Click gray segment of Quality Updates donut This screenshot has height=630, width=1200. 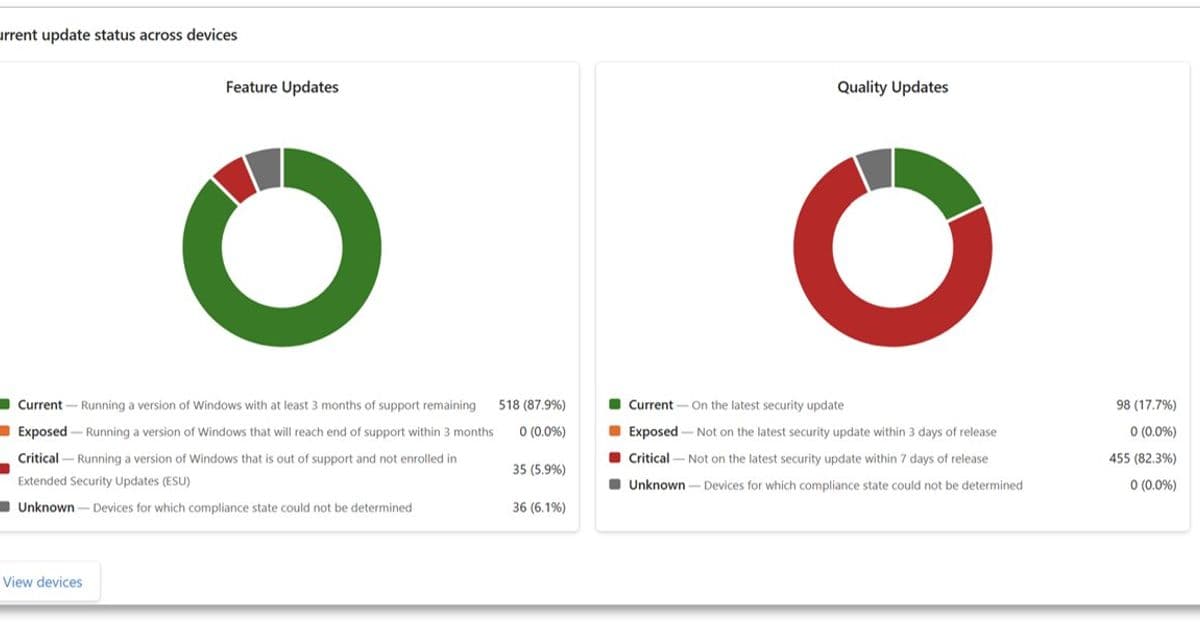tap(875, 168)
